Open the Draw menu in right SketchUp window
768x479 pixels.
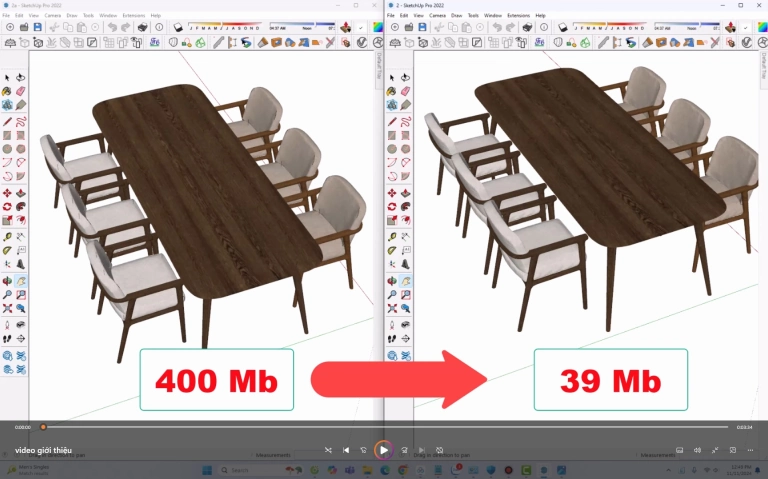(x=456, y=16)
